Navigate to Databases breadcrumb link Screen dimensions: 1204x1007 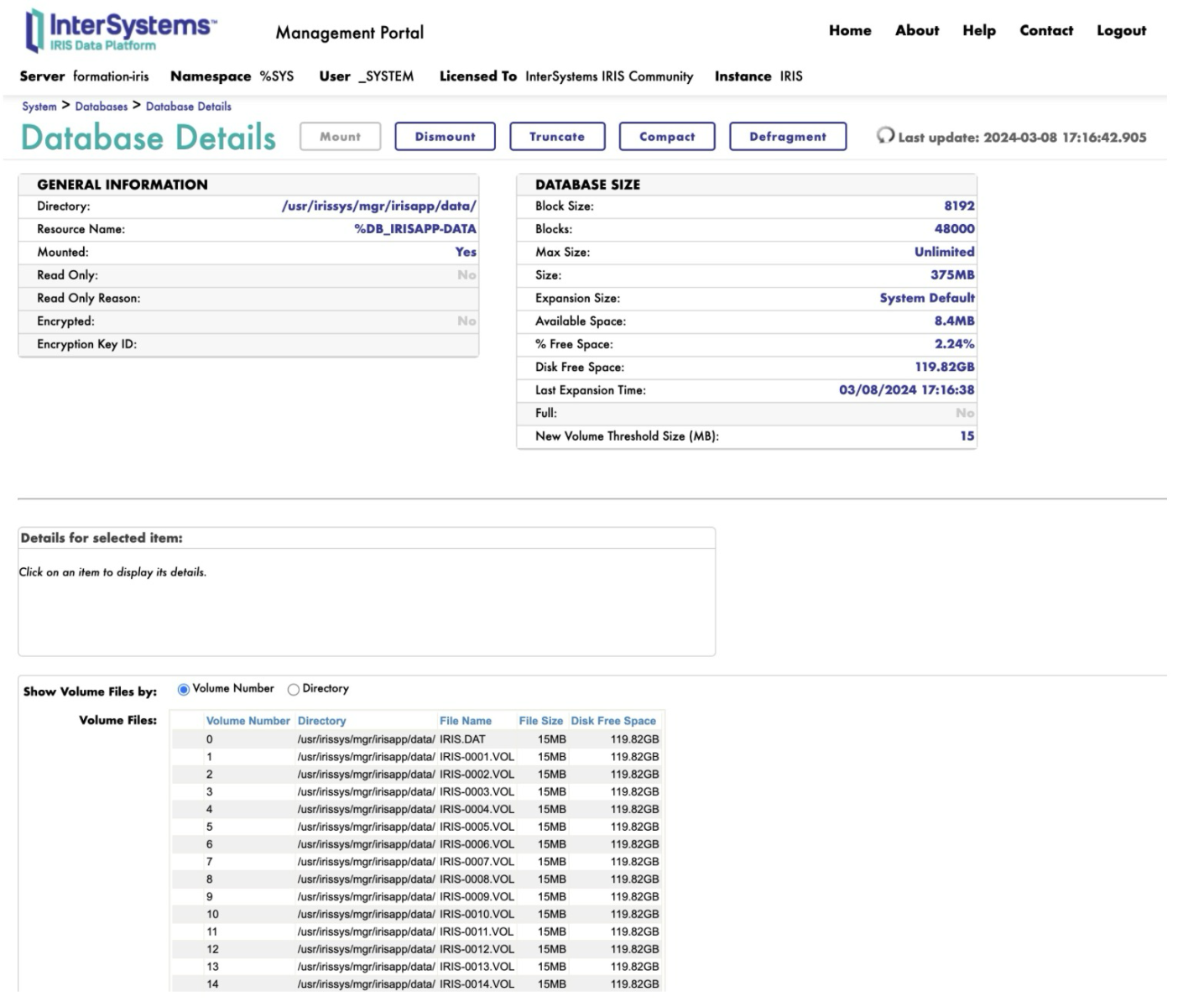[x=102, y=107]
